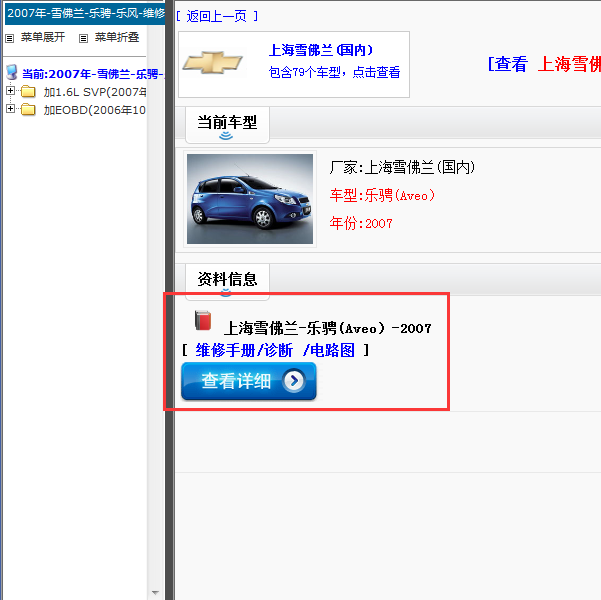Click the blue Aveo car thumbnail
This screenshot has width=601, height=600.
tap(250, 199)
